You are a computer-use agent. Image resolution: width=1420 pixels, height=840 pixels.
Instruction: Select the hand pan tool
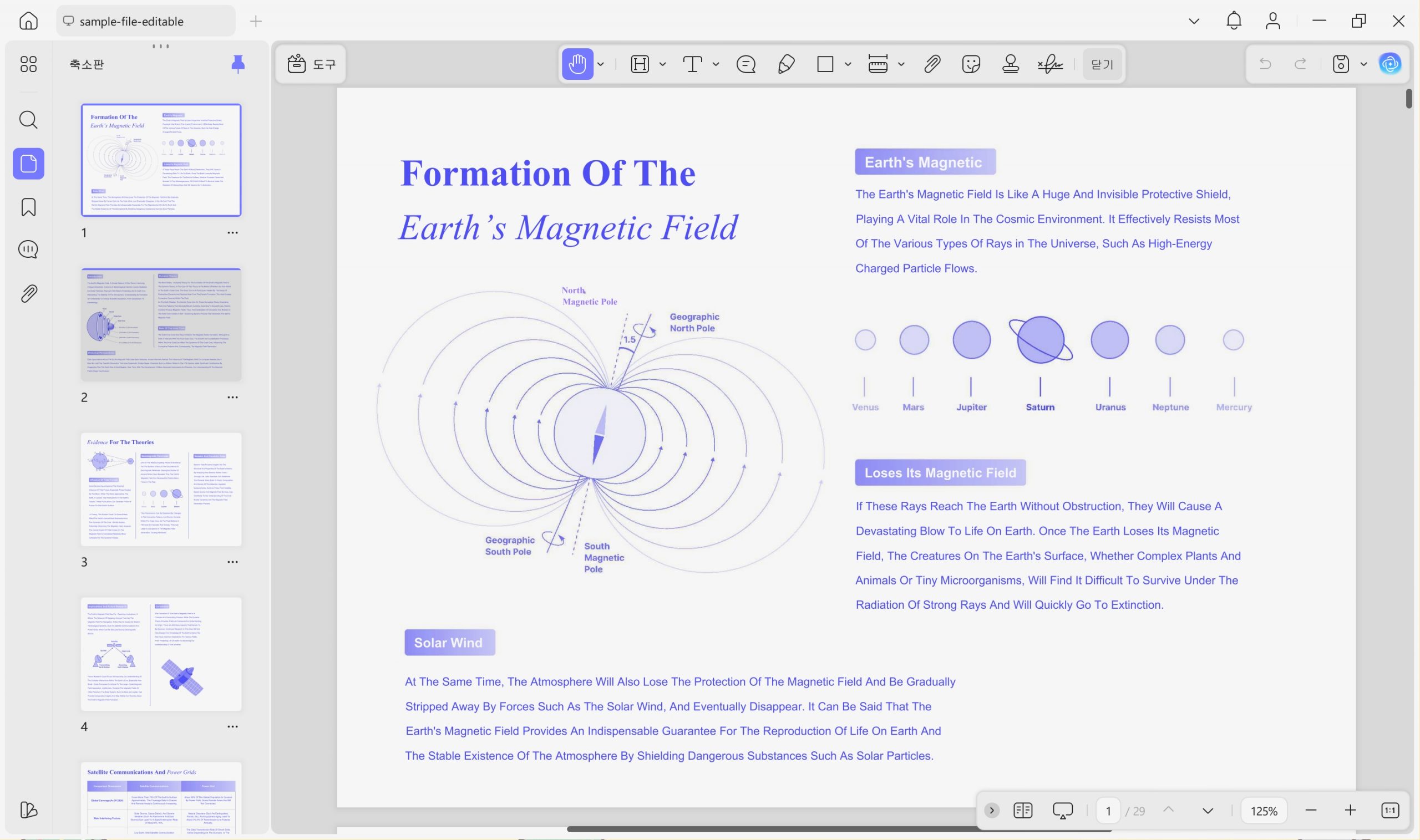pos(577,64)
